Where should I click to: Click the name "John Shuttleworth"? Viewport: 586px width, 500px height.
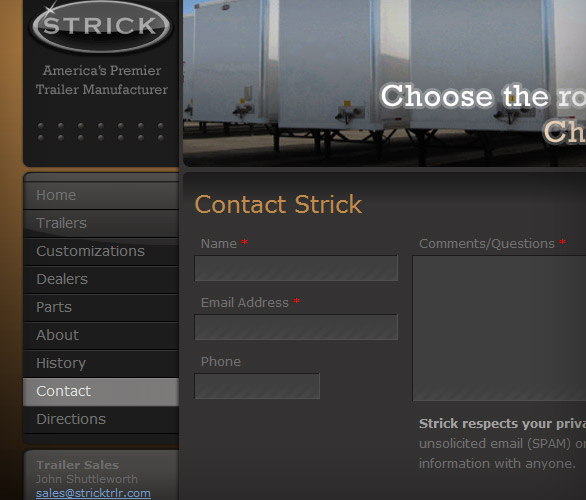click(x=87, y=479)
